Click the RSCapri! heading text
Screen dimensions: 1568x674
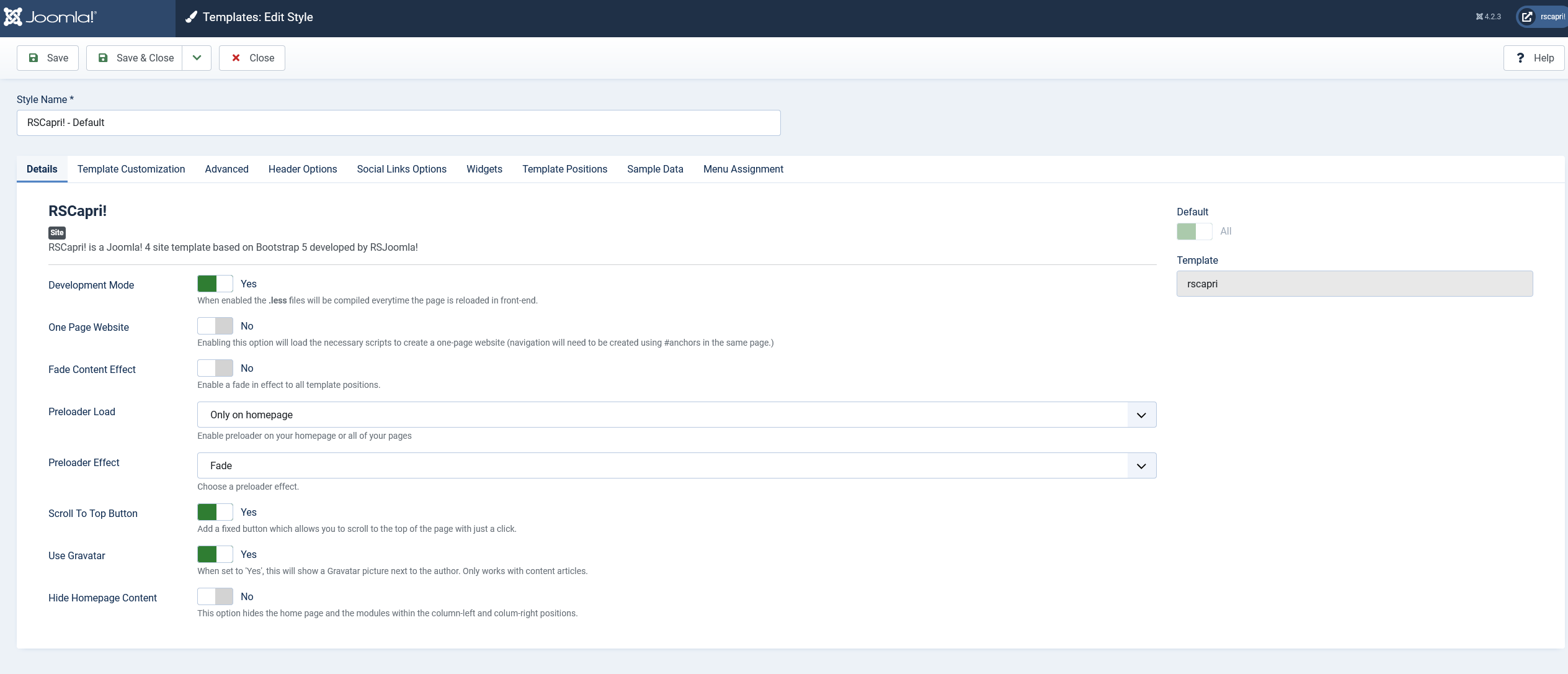[78, 211]
